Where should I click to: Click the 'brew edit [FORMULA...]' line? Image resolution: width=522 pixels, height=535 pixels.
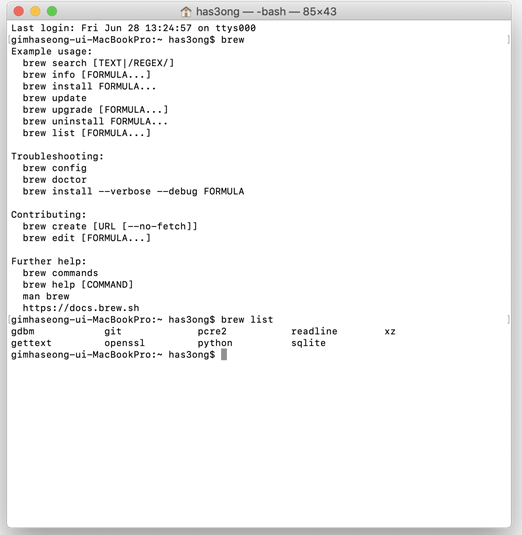point(87,238)
